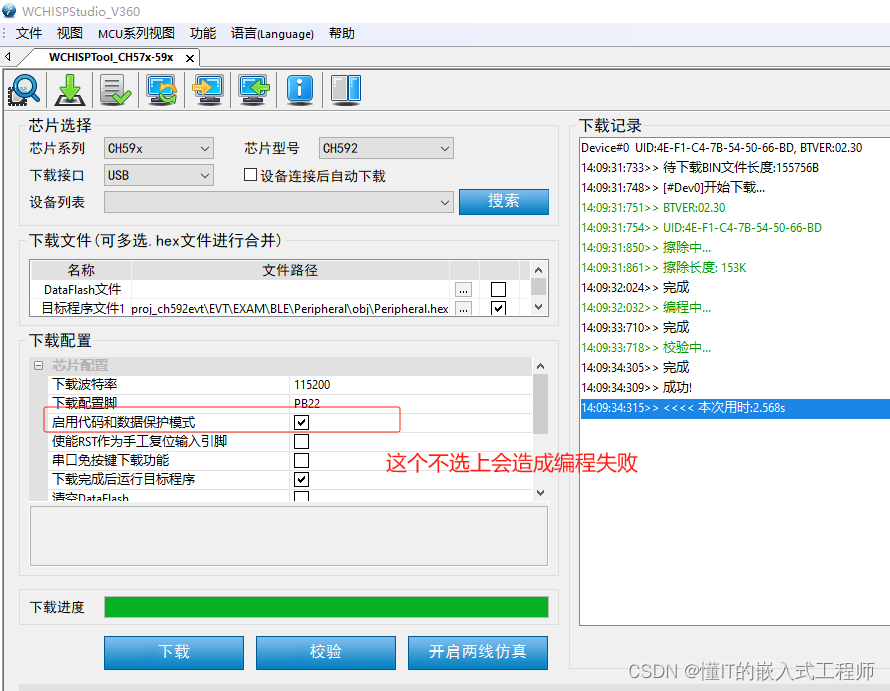Open the blue info toolbar icon

tap(300, 90)
